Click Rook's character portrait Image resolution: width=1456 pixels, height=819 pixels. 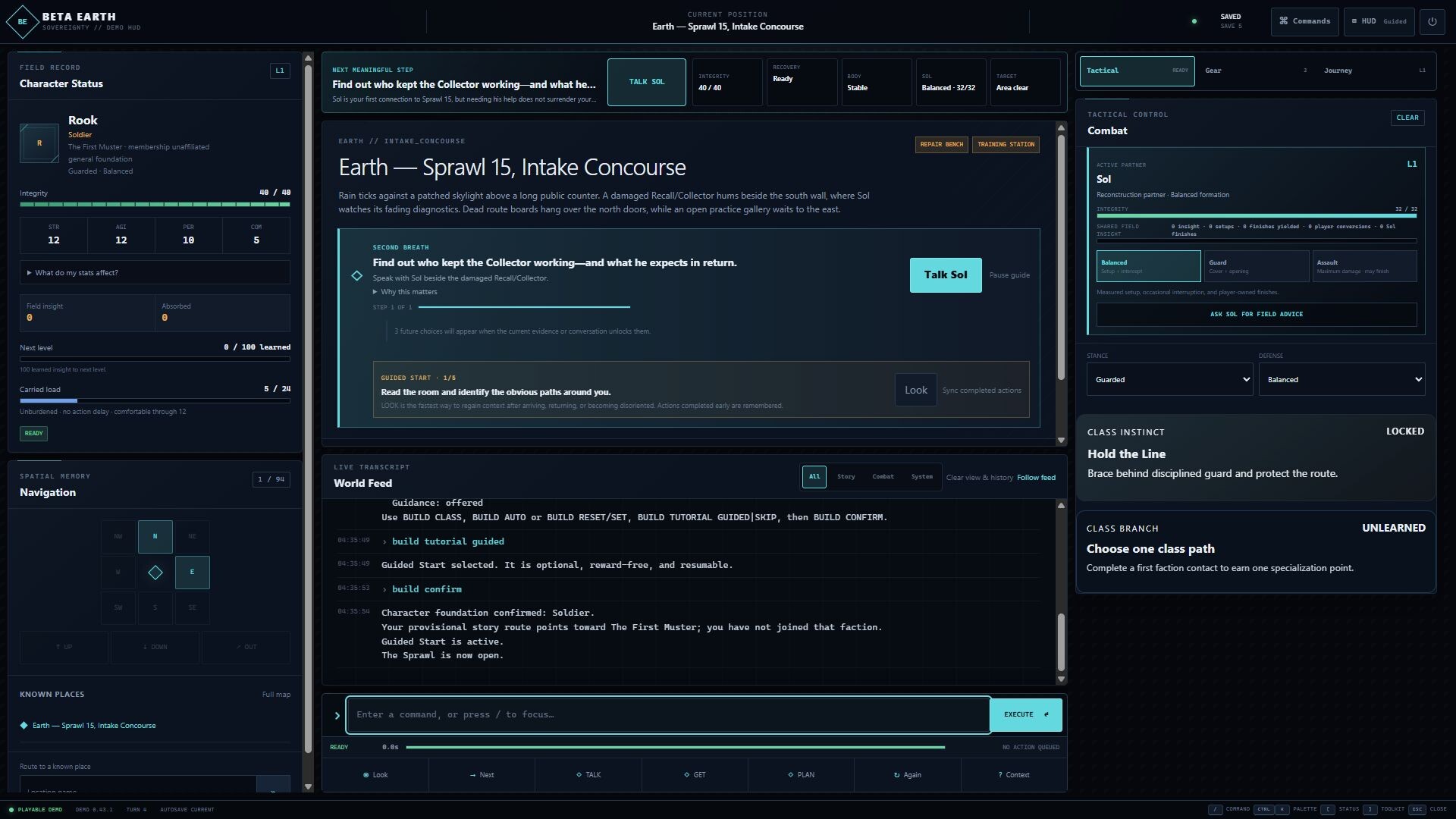point(39,143)
